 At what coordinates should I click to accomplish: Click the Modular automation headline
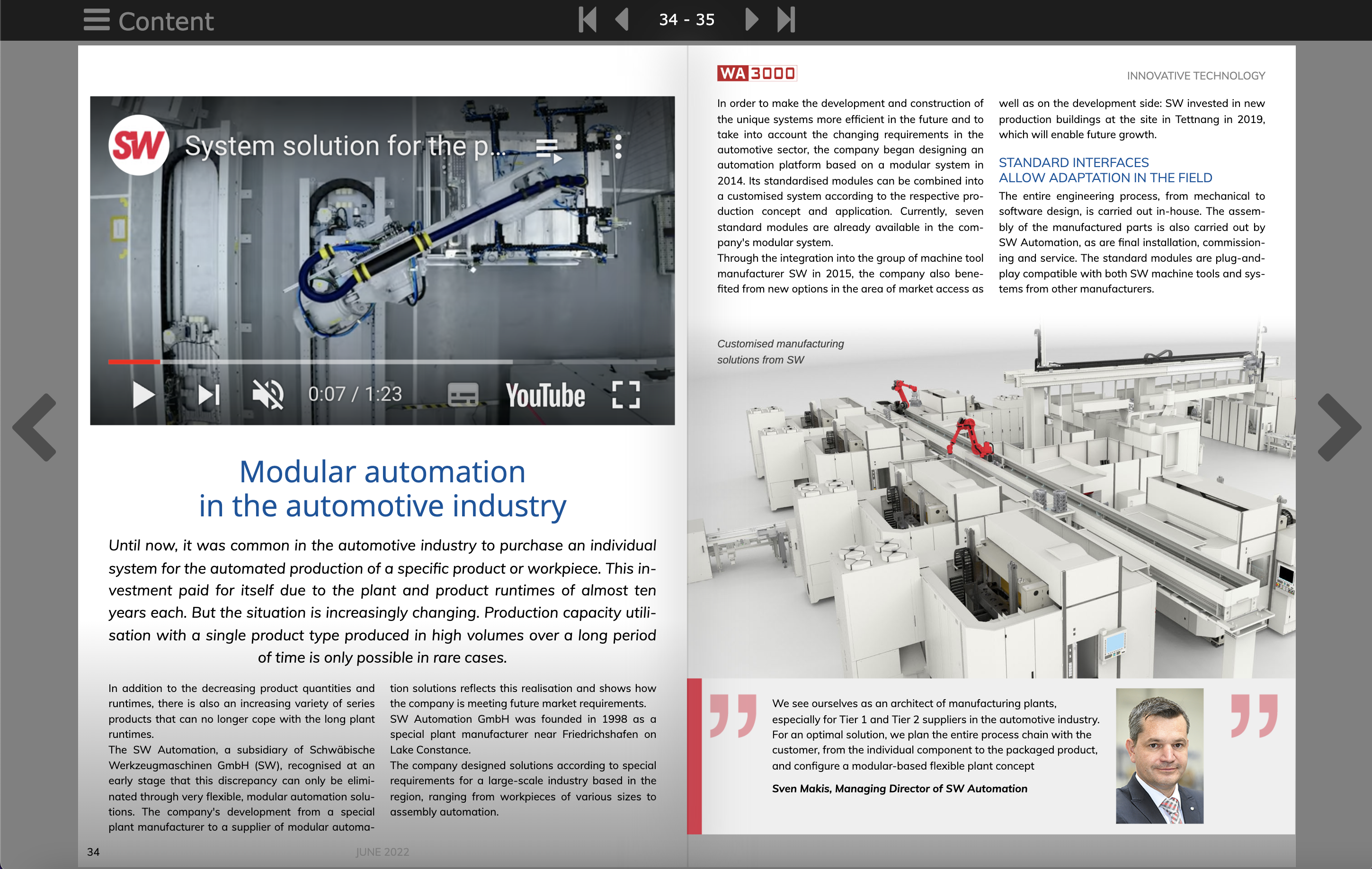383,488
